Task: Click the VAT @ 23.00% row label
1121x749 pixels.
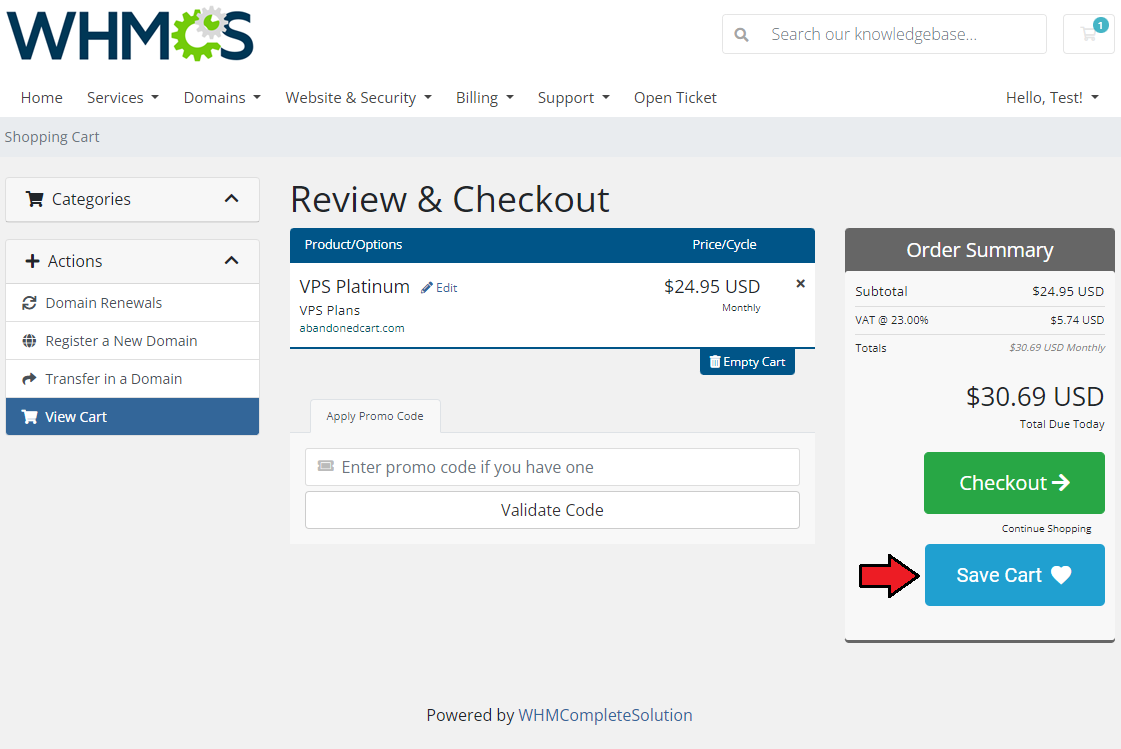Action: pyautogui.click(x=892, y=320)
